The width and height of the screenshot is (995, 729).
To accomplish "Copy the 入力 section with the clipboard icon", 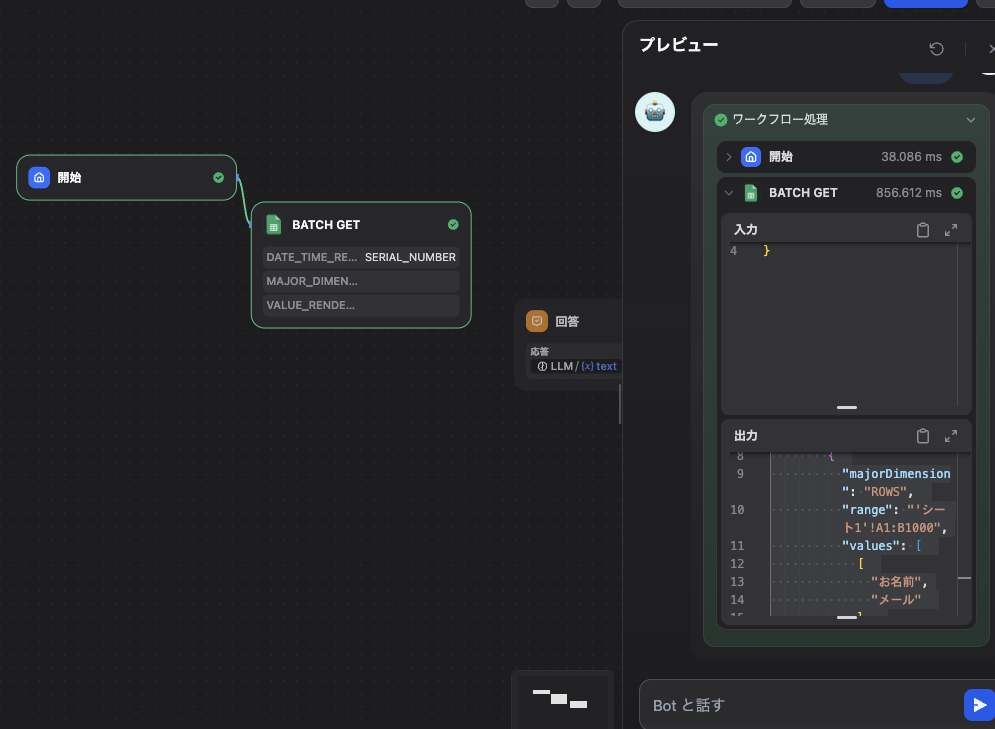I will click(x=923, y=230).
